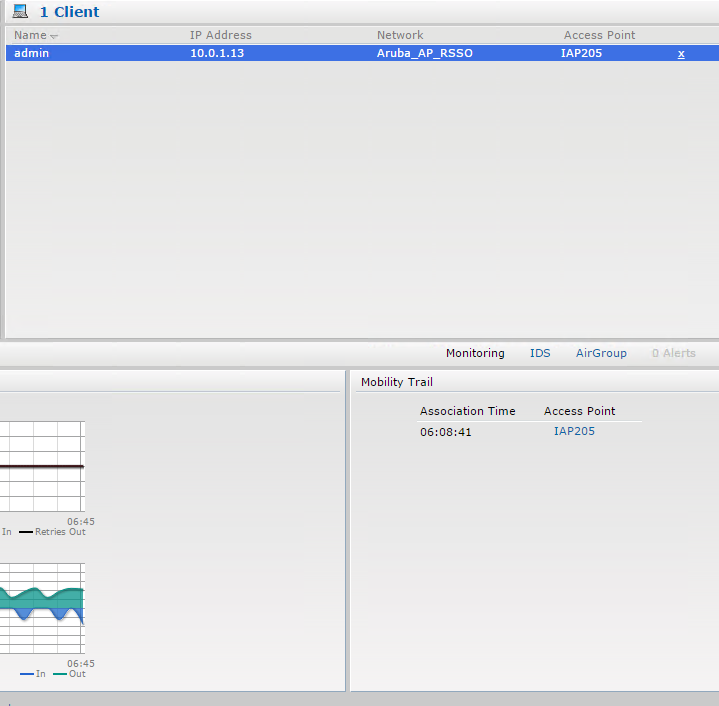Viewport: 719px width, 706px height.
Task: Remove the admin client with the x
Action: 681,54
